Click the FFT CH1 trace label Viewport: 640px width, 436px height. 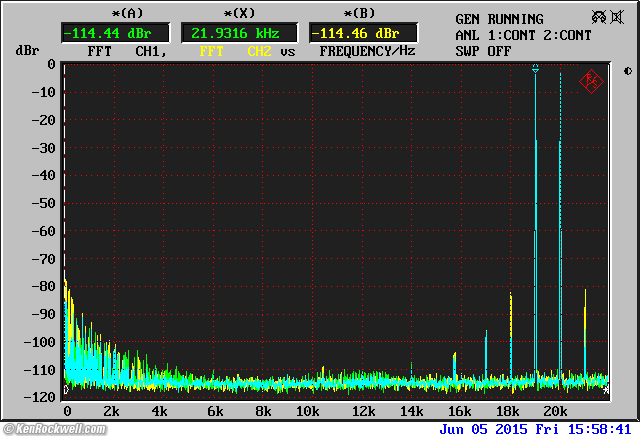[x=120, y=50]
